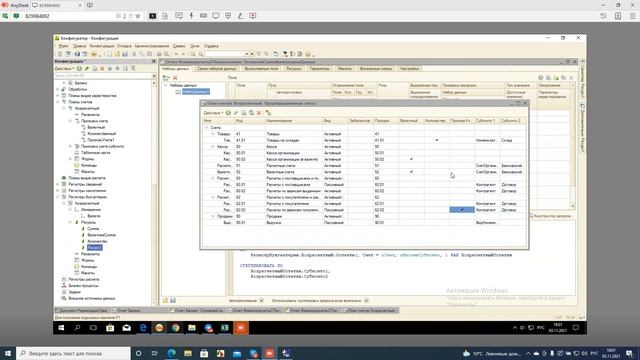640x360 pixels.
Task: Collapse Касса 50 group row
Action: click(x=213, y=147)
